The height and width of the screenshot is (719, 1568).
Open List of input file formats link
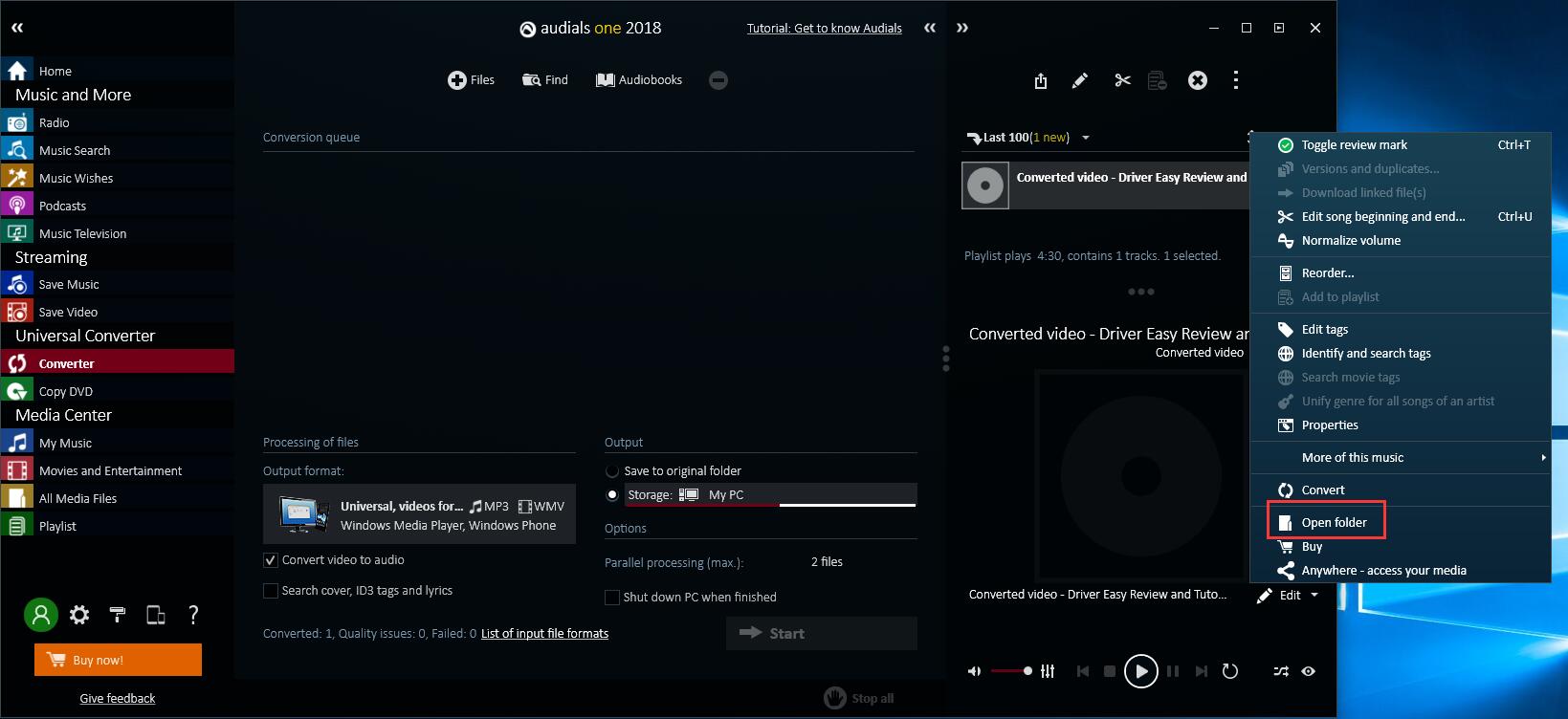coord(544,633)
